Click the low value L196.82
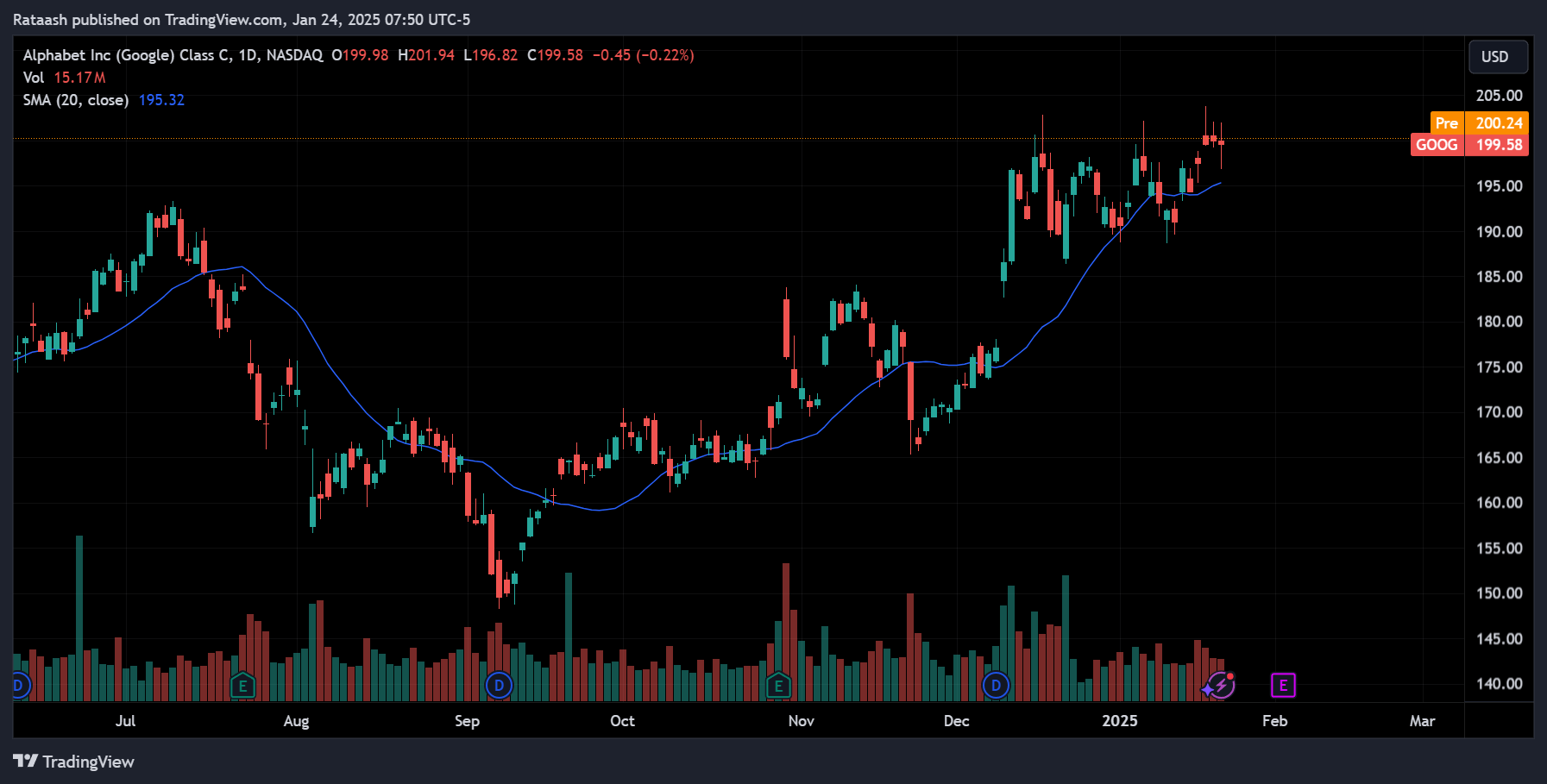1547x784 pixels. pos(491,55)
